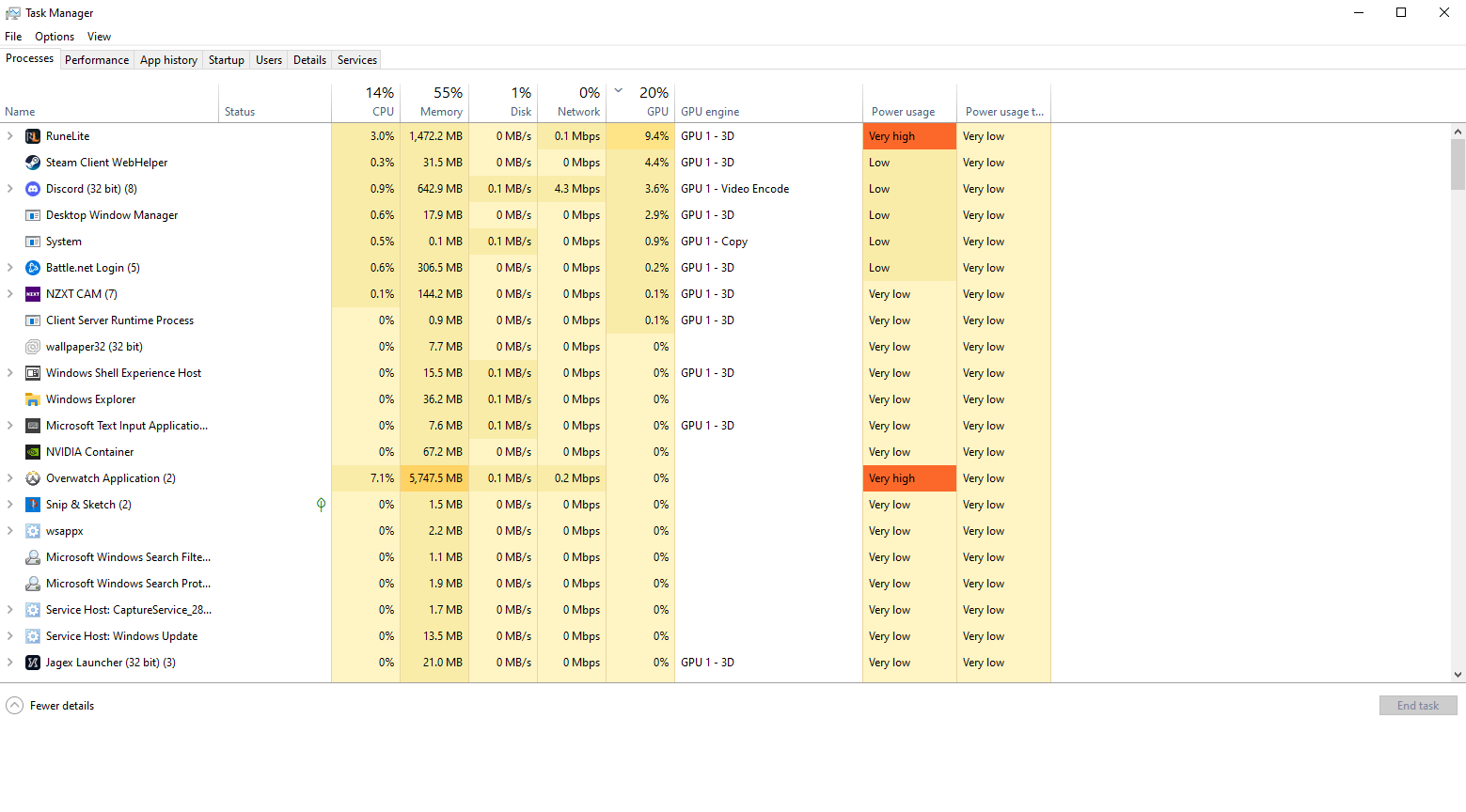1466x812 pixels.
Task: Click the Battle.net Login icon
Action: pos(33,268)
